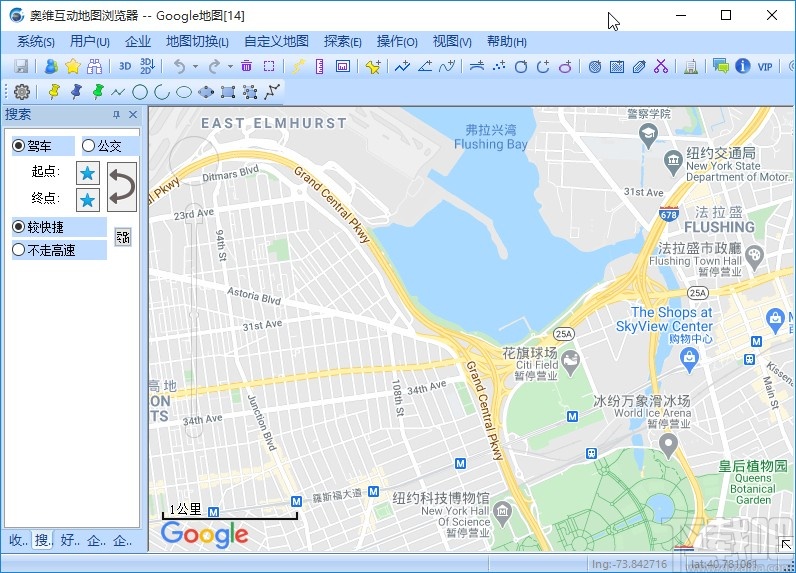Select the zigzag line drawing tool
Screen dimensions: 796x573
118,92
